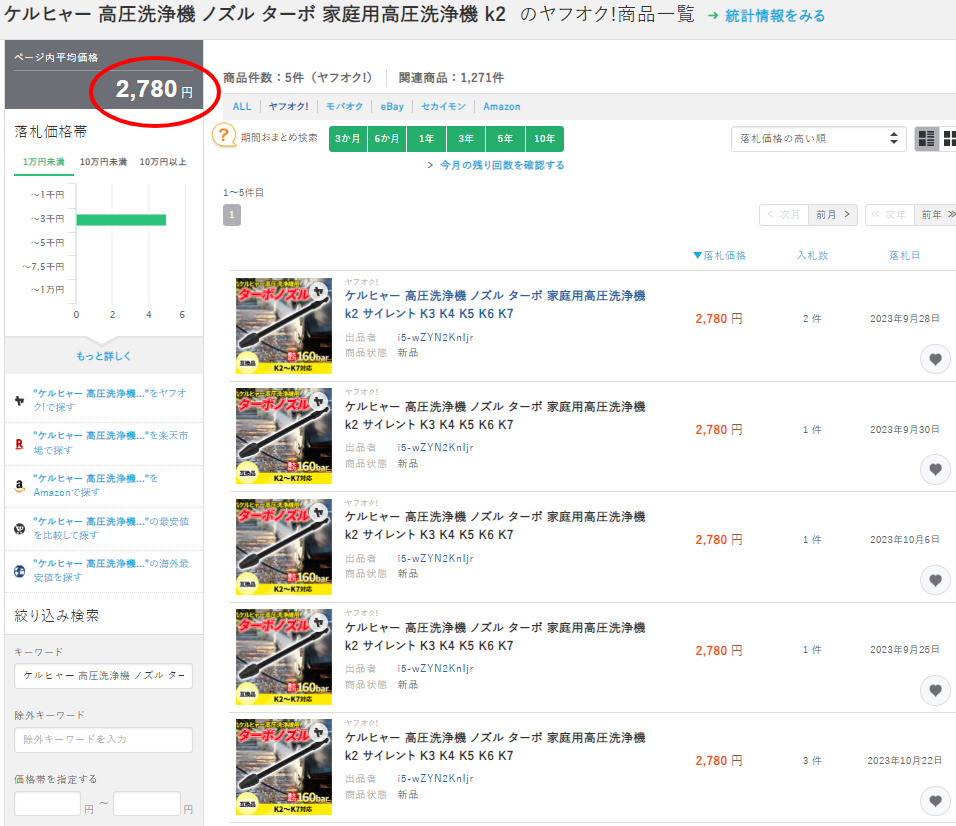Screen dimensions: 956x826
Task: Favorite the listing that sold on 2023年10月6日
Action: coord(935,580)
